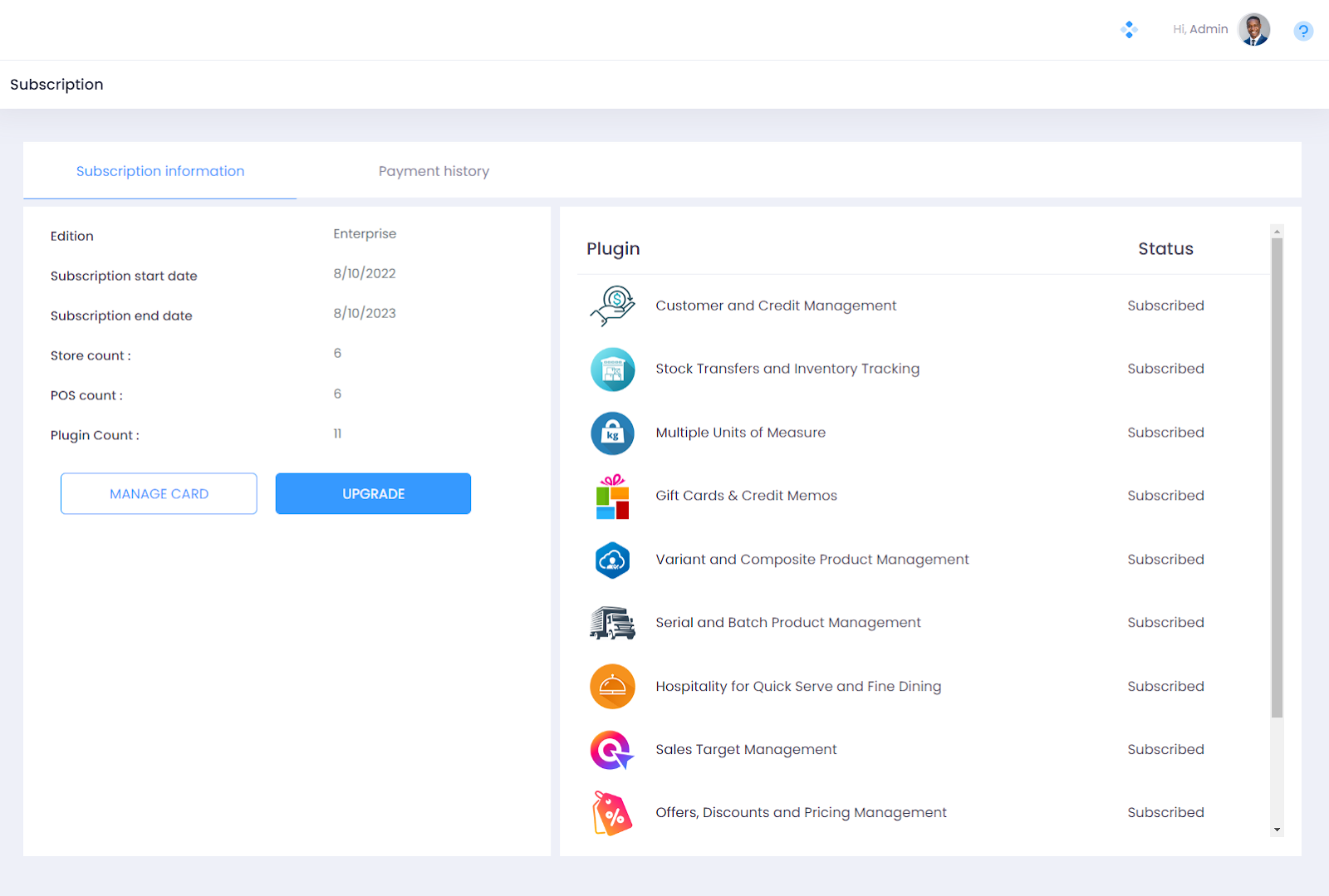Click the Serial and Batch truck icon
Screen dimensions: 1329x896
[x=612, y=623]
